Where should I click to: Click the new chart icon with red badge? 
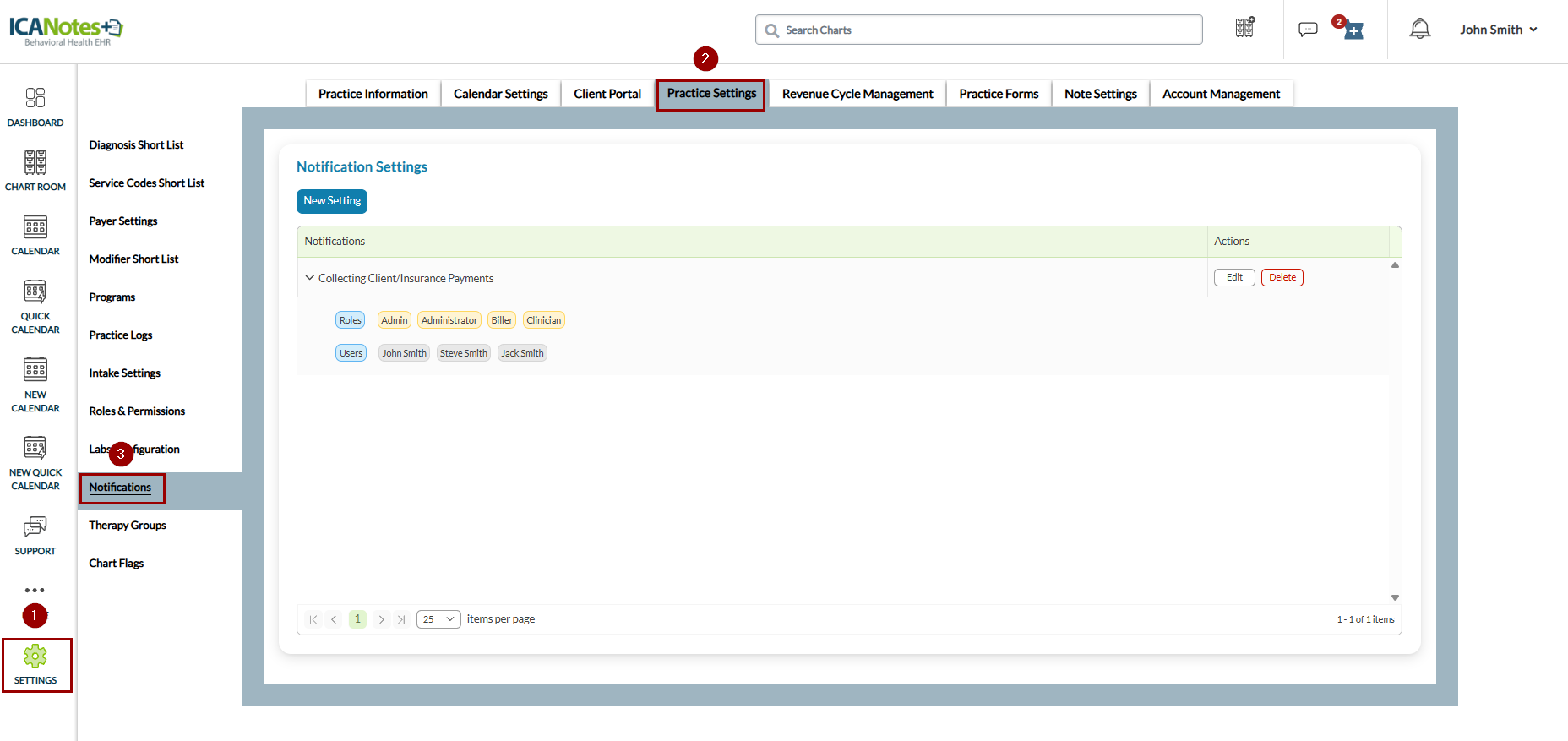[x=1353, y=30]
